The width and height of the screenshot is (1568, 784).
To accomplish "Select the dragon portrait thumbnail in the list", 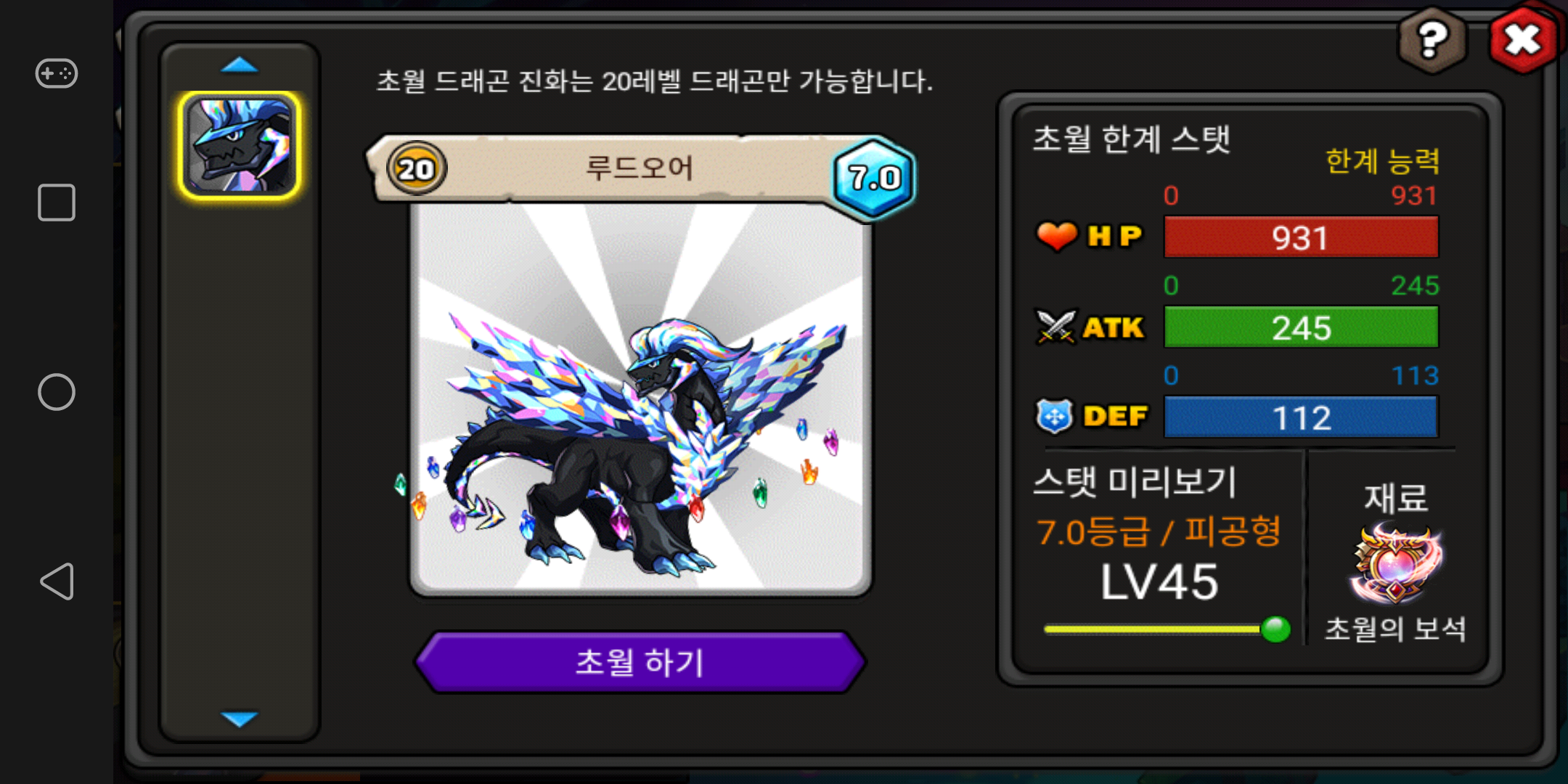I will click(239, 145).
